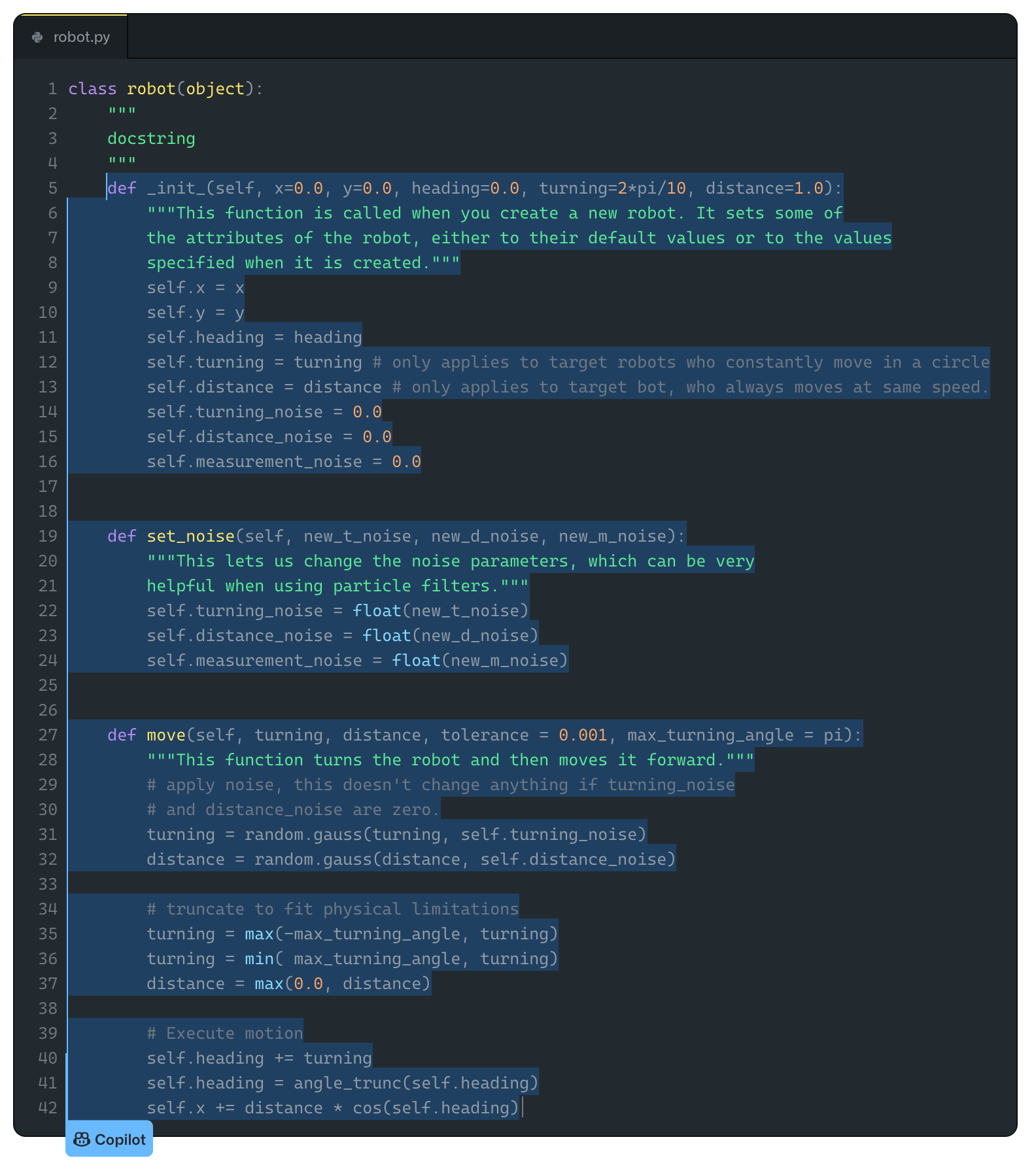This screenshot has height=1167, width=1036.
Task: Open Copilot using its text label
Action: (x=120, y=1140)
